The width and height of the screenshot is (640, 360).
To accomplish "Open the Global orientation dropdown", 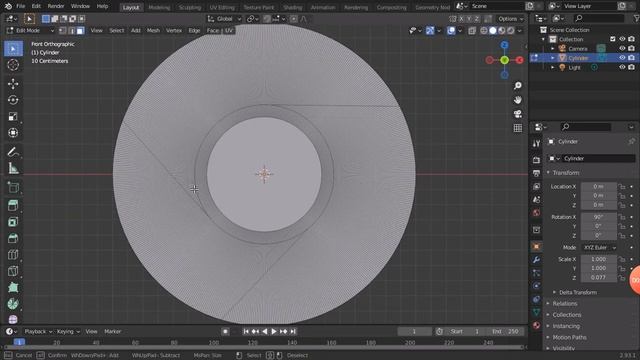I will 224,19.
